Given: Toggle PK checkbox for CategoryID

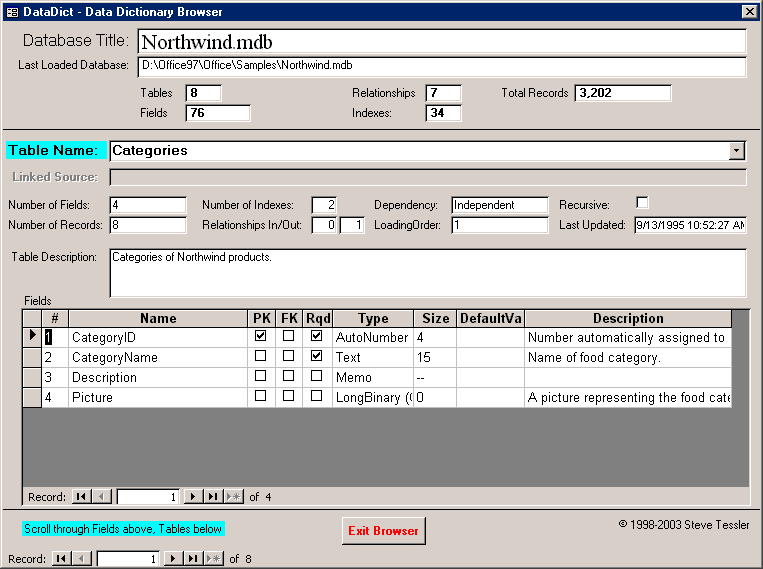Looking at the screenshot, I should 260,335.
